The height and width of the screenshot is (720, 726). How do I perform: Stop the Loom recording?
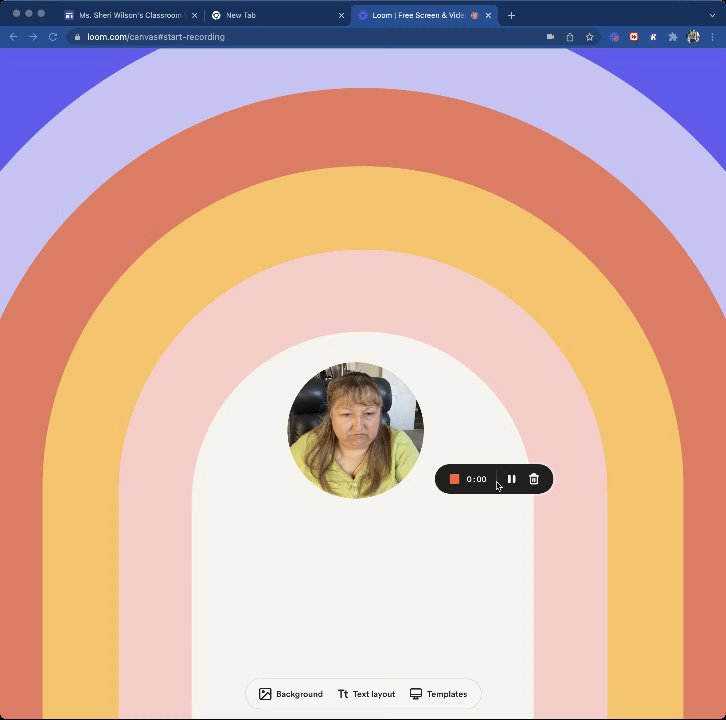coord(454,479)
